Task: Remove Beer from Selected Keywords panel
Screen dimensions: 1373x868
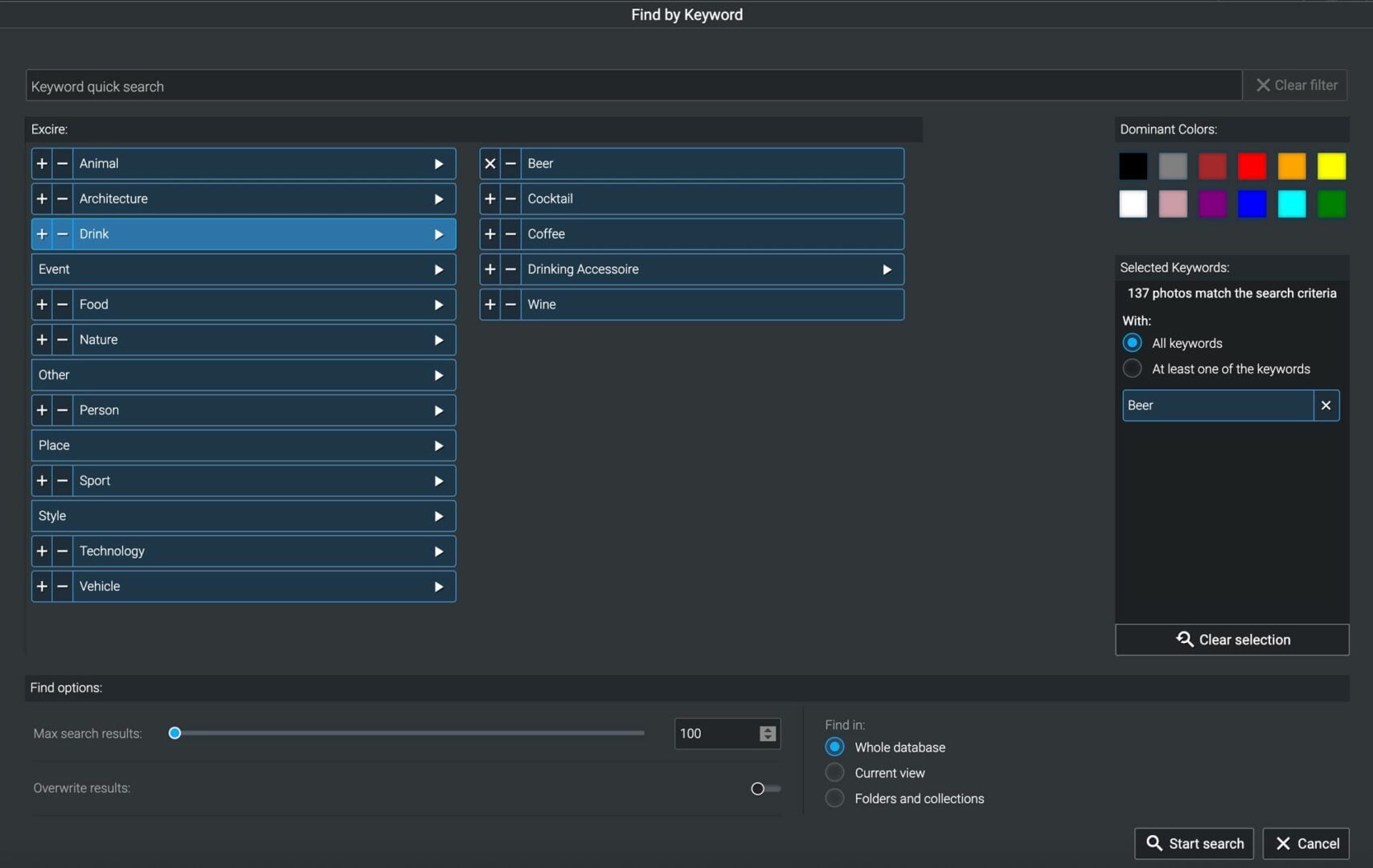Action: (1326, 406)
